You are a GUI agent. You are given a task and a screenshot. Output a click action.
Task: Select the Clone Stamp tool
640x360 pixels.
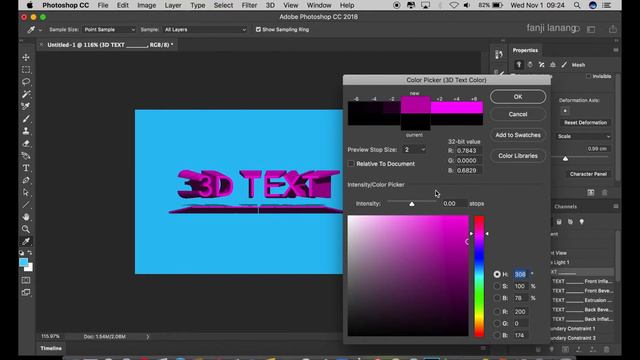pyautogui.click(x=26, y=131)
